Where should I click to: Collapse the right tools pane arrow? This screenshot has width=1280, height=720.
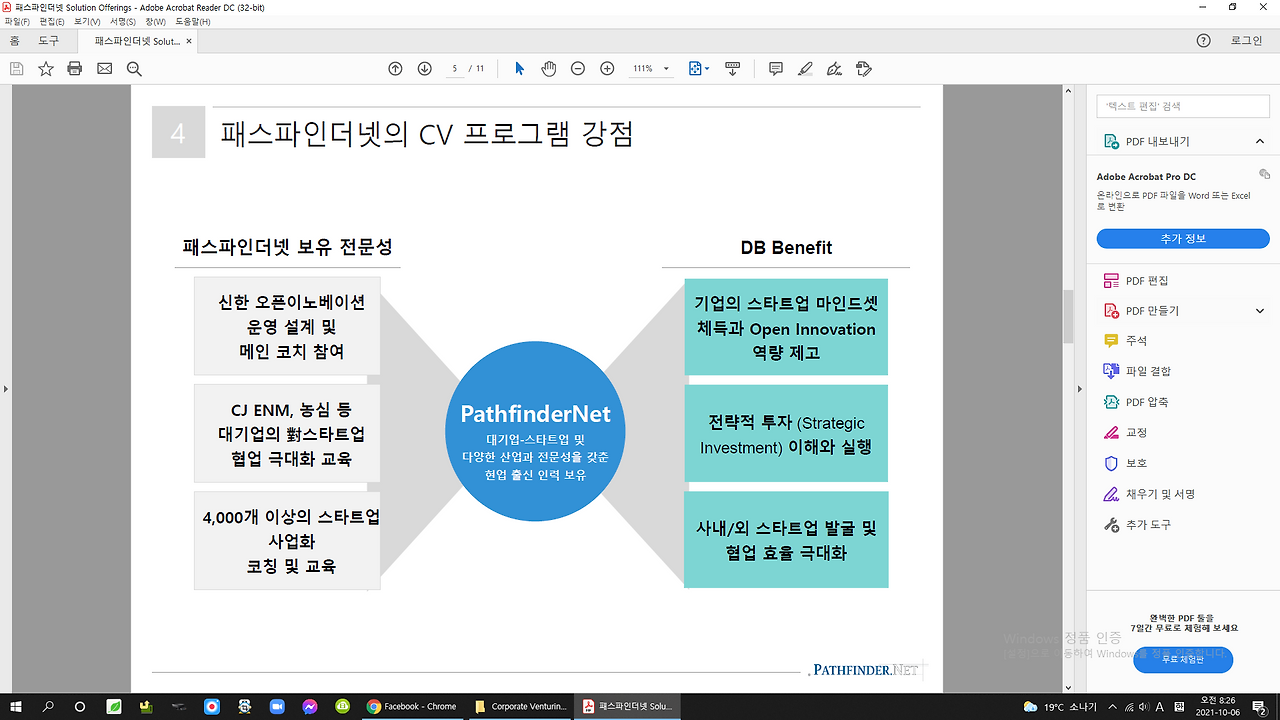[x=1079, y=388]
